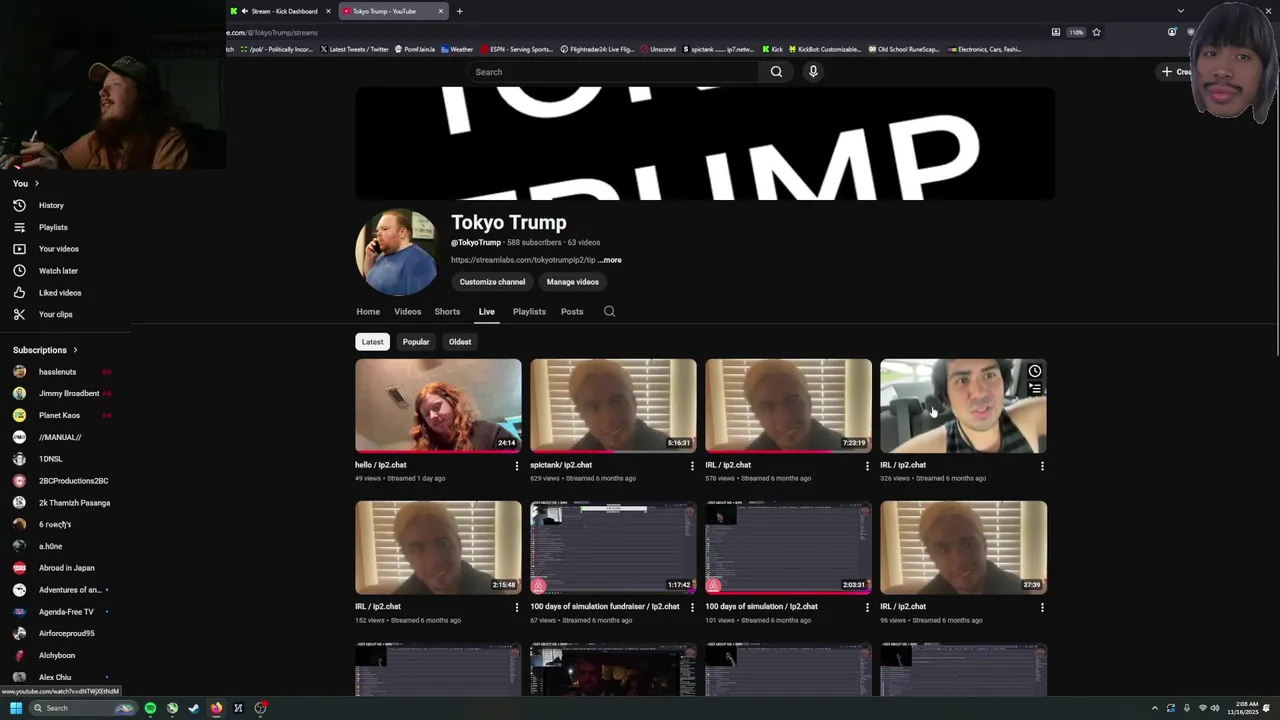Image resolution: width=1280 pixels, height=720 pixels.
Task: Click the Tokyo Trump channel avatar
Action: (x=396, y=252)
